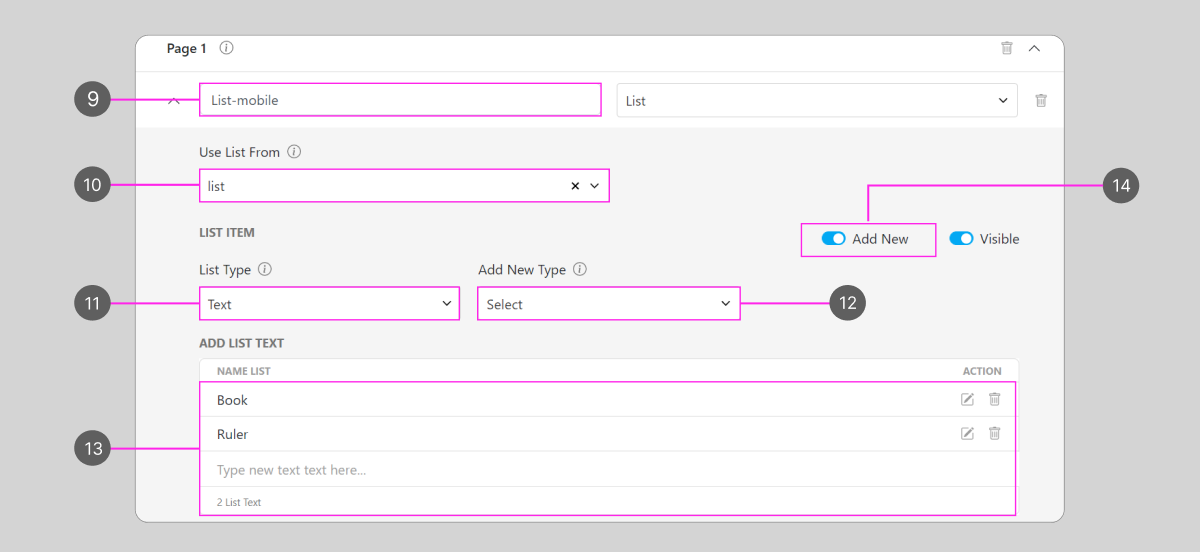Toggle the Visible switch

click(961, 239)
